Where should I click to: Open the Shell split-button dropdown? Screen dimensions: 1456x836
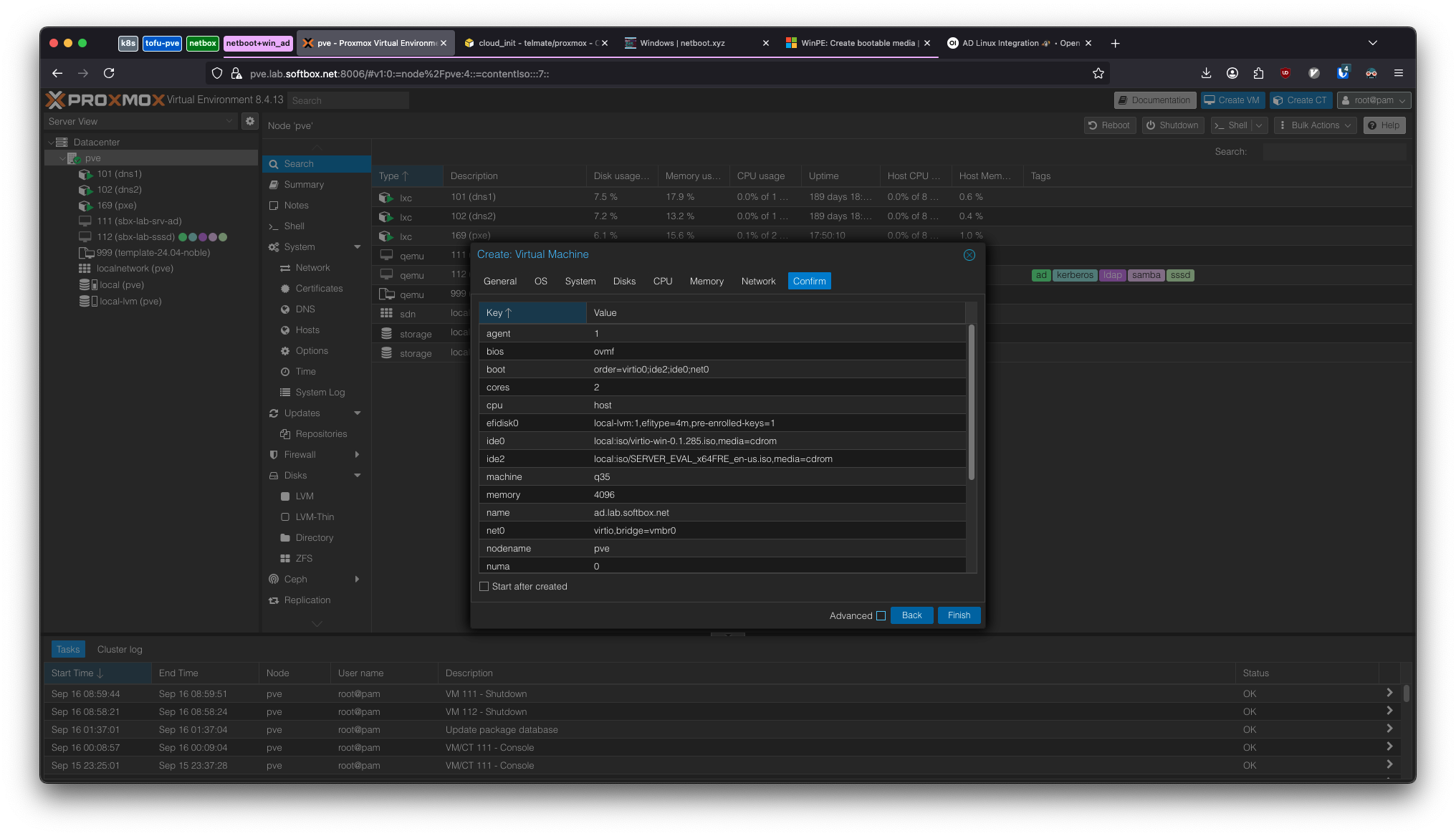[1260, 125]
